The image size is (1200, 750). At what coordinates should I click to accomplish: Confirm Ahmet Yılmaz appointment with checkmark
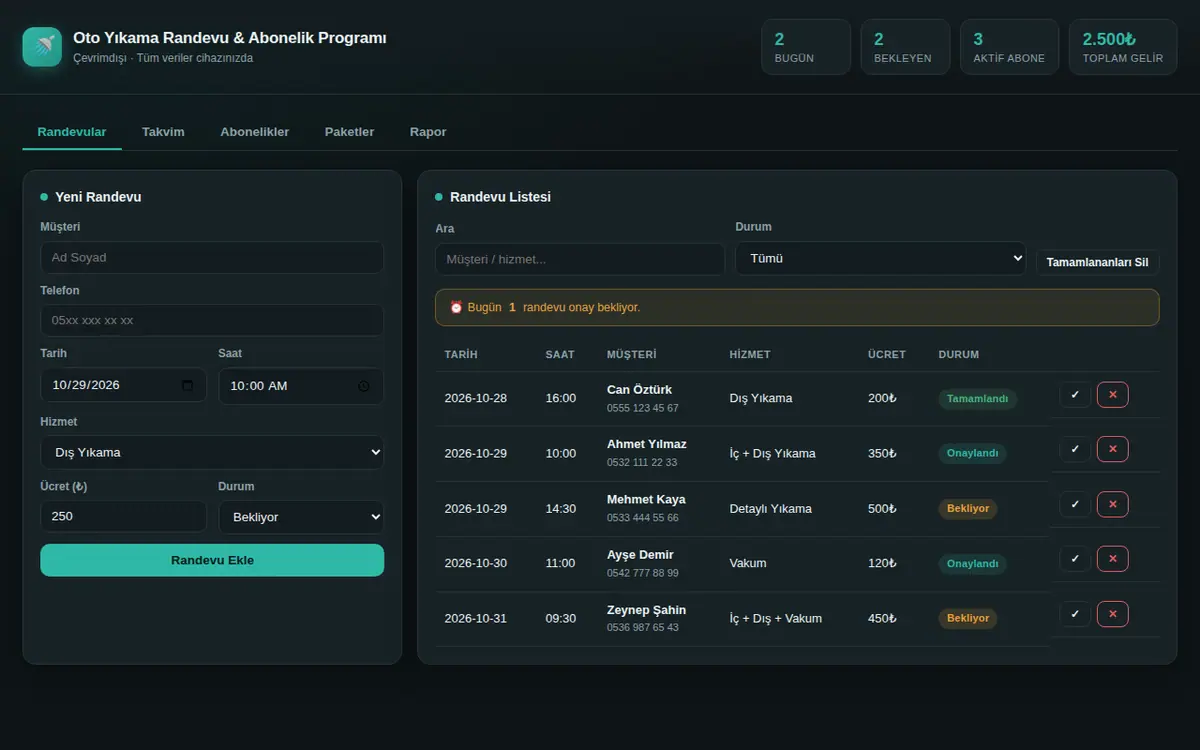coord(1075,450)
